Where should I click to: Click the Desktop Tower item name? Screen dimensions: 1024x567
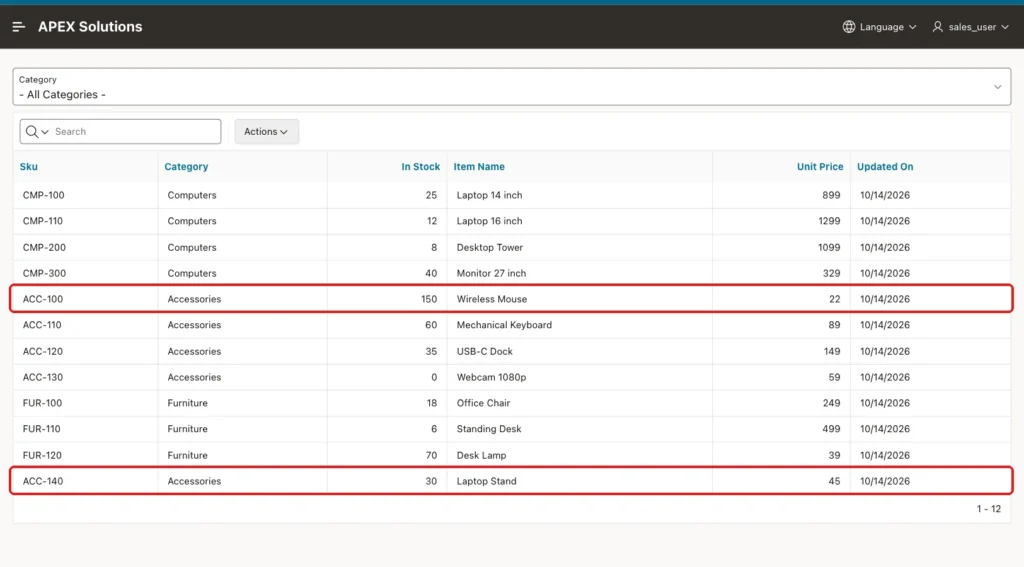point(490,248)
